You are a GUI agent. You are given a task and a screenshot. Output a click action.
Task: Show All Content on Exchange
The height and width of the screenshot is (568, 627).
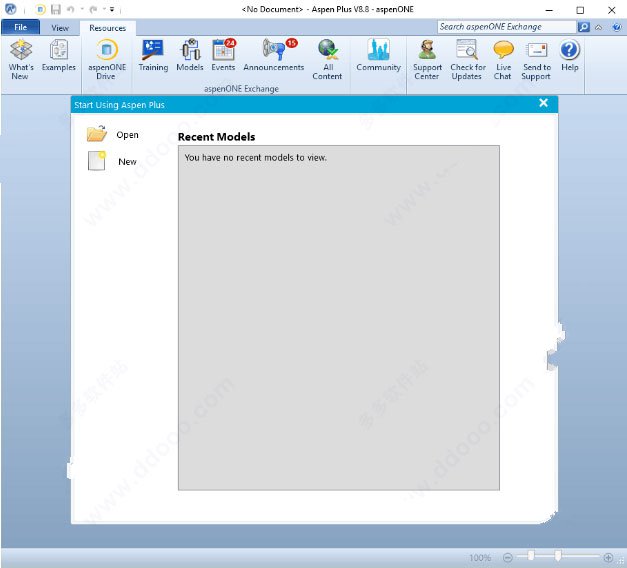[x=327, y=60]
